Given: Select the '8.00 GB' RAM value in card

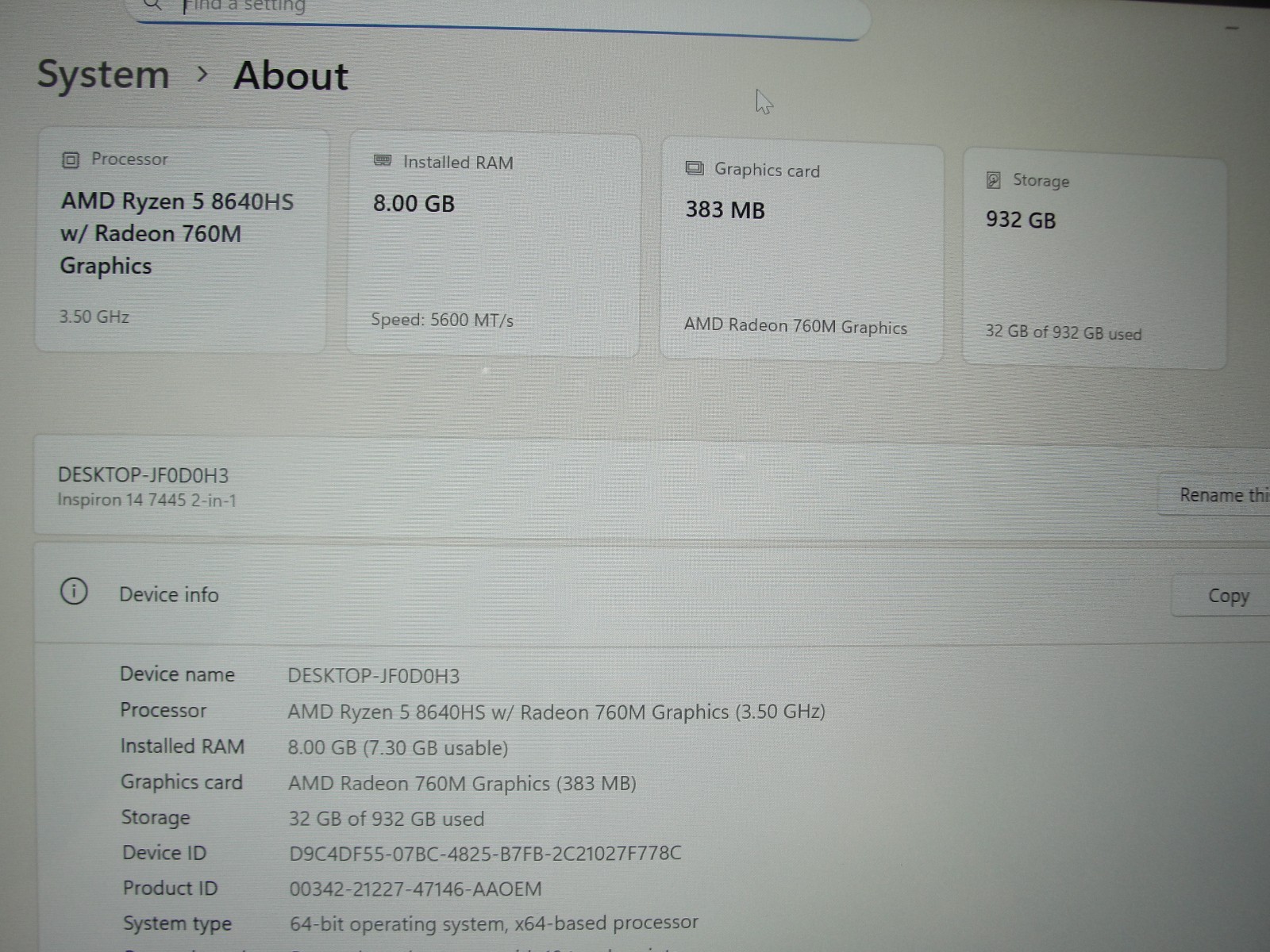Looking at the screenshot, I should [x=414, y=204].
